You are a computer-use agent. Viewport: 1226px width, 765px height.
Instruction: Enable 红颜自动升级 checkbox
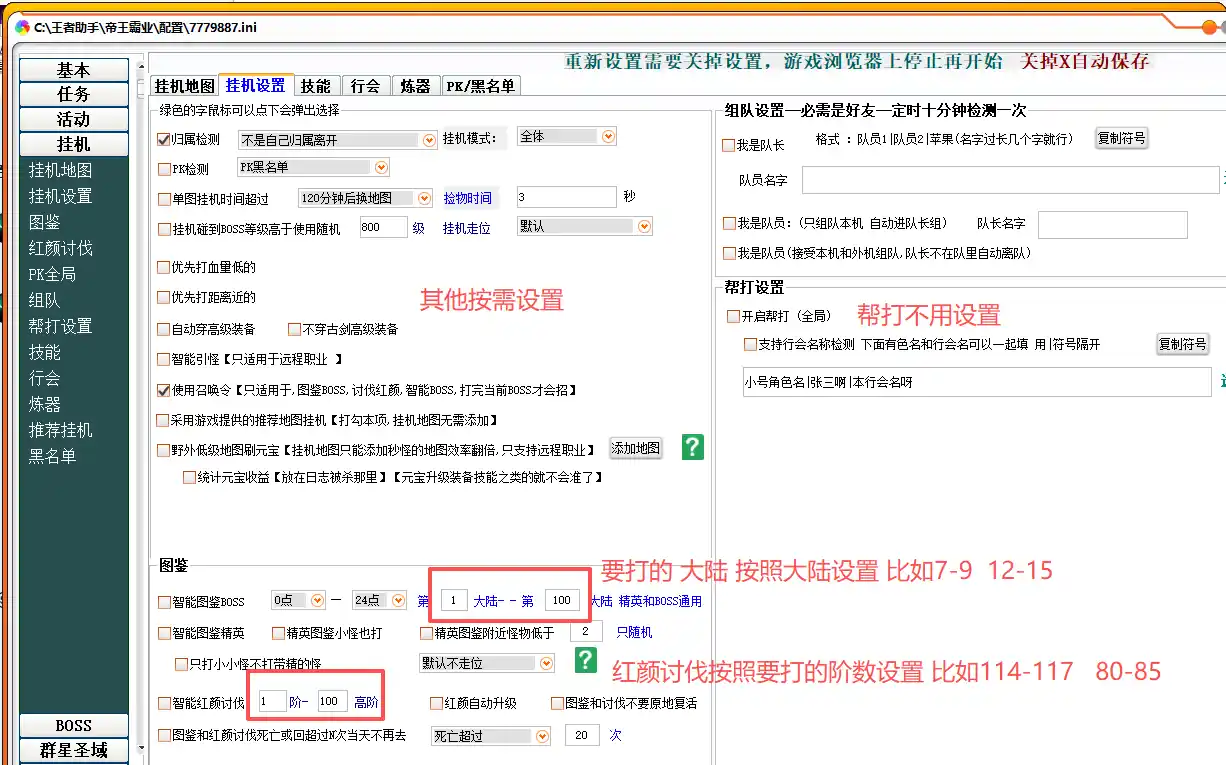(436, 703)
